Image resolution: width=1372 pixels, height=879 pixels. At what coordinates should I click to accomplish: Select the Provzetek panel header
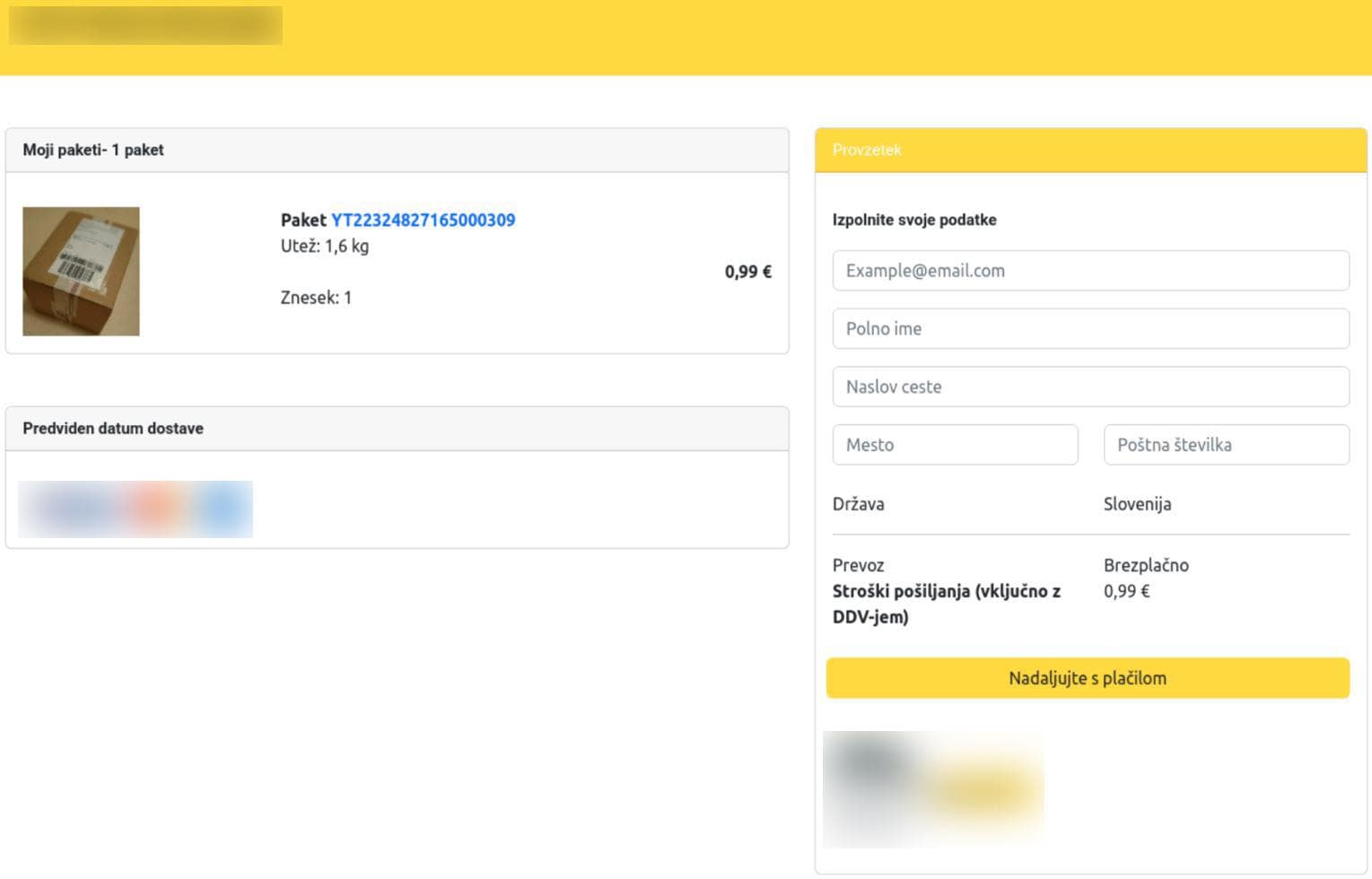tap(867, 150)
